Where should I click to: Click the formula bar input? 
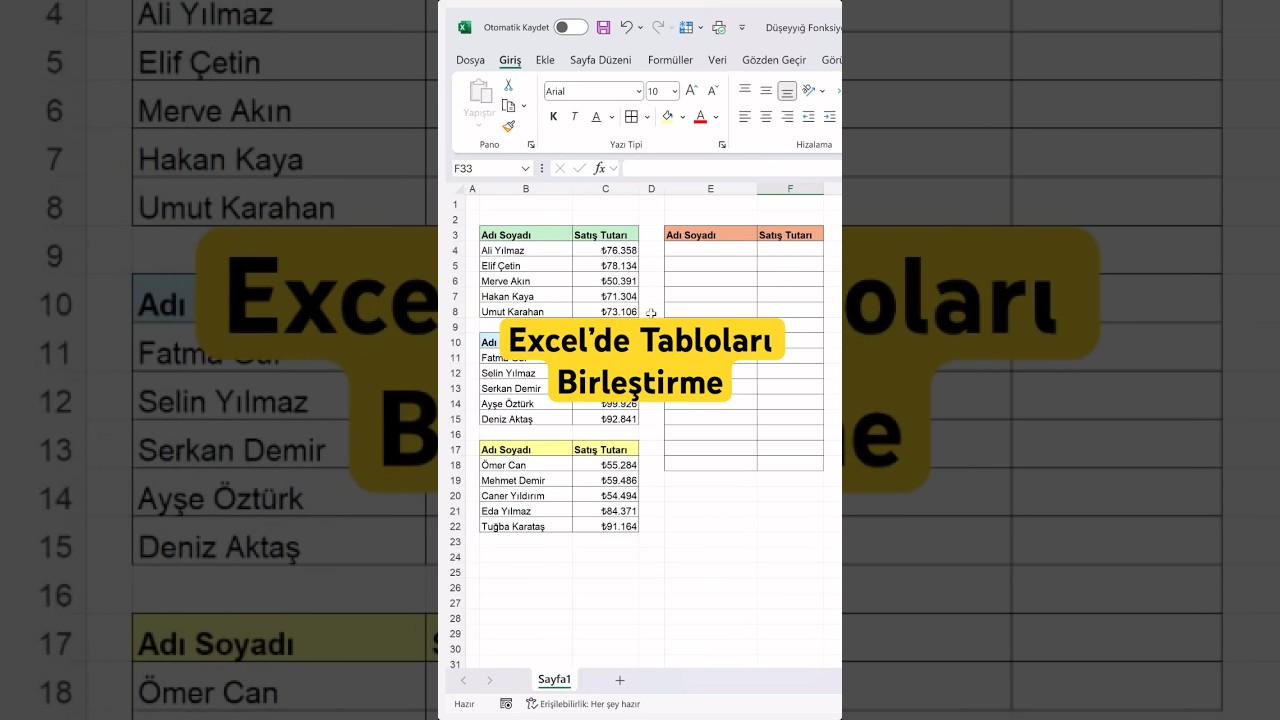[732, 169]
